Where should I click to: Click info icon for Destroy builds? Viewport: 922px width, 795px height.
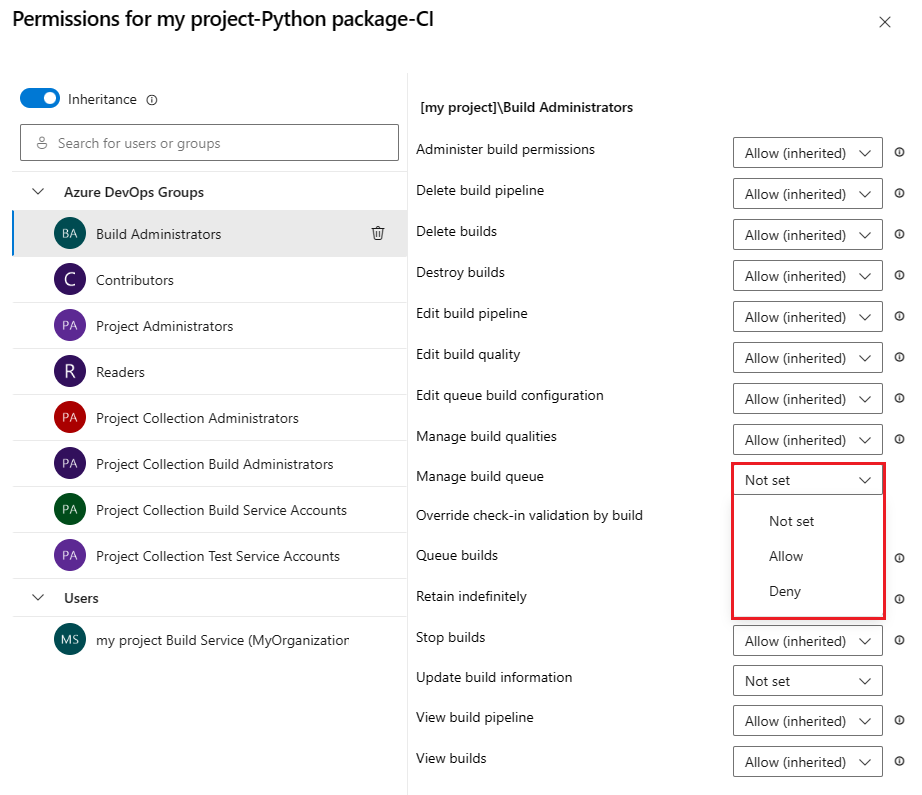pos(899,275)
